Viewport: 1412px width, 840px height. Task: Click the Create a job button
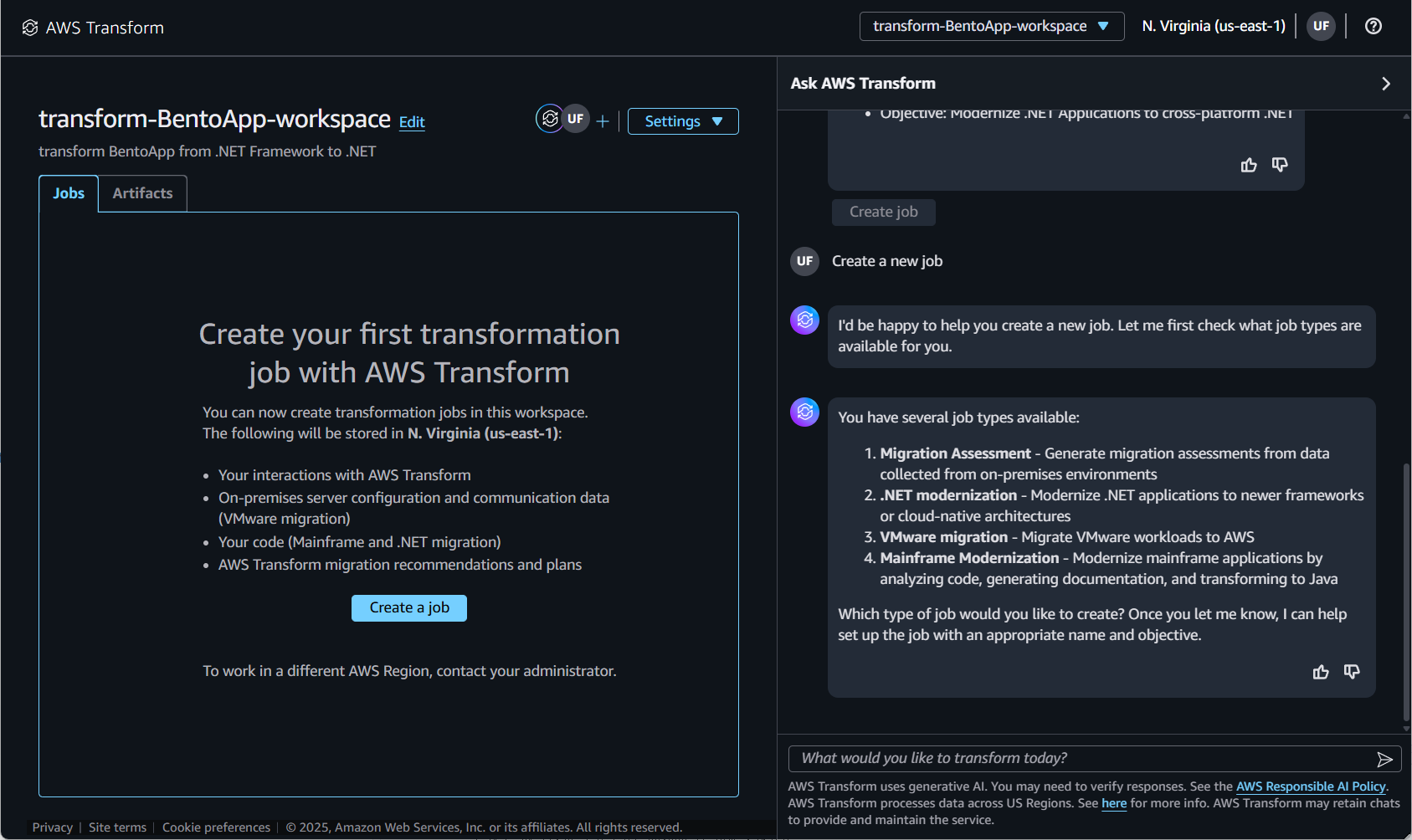tap(409, 608)
